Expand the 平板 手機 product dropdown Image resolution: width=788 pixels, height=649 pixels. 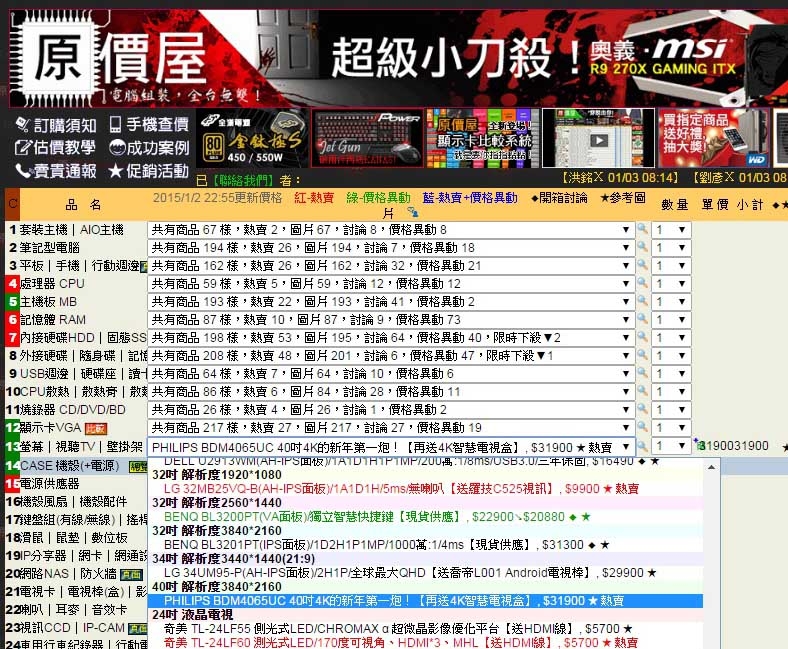pos(390,266)
